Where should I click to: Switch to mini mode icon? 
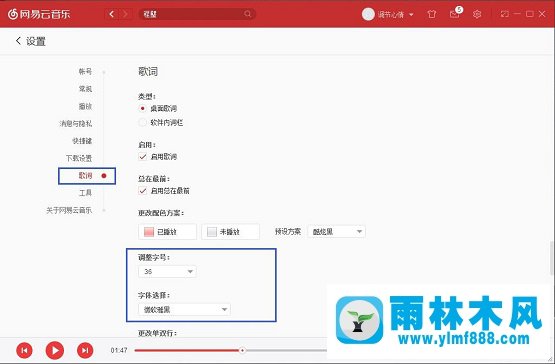click(x=504, y=14)
